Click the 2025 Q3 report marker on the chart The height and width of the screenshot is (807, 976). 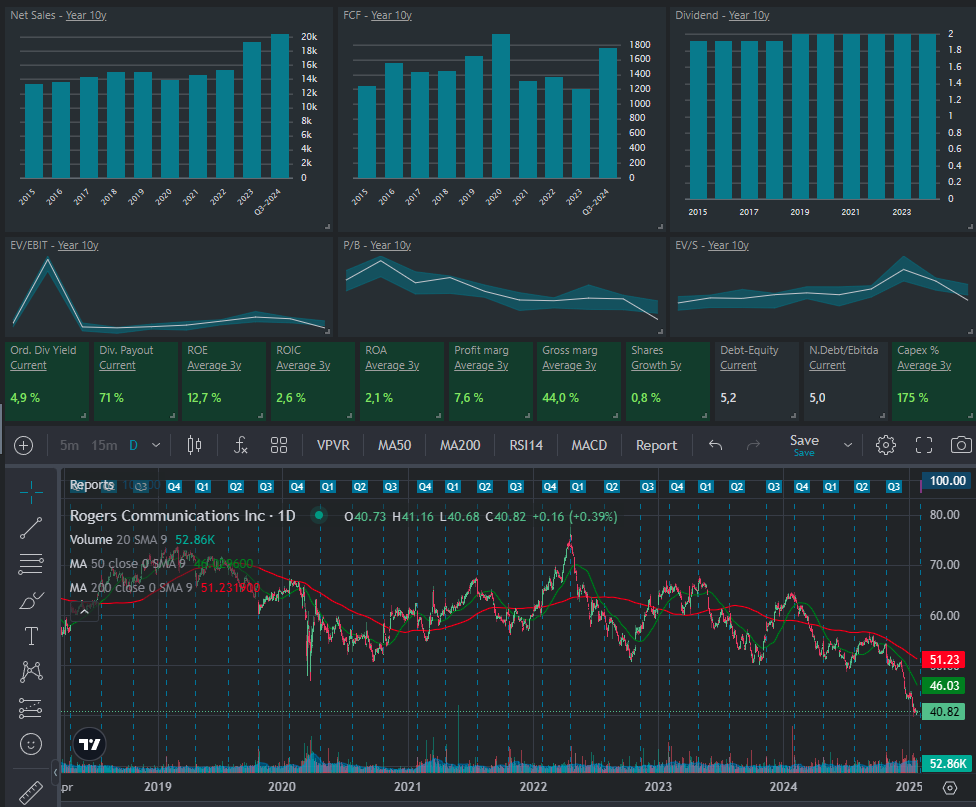pos(893,487)
